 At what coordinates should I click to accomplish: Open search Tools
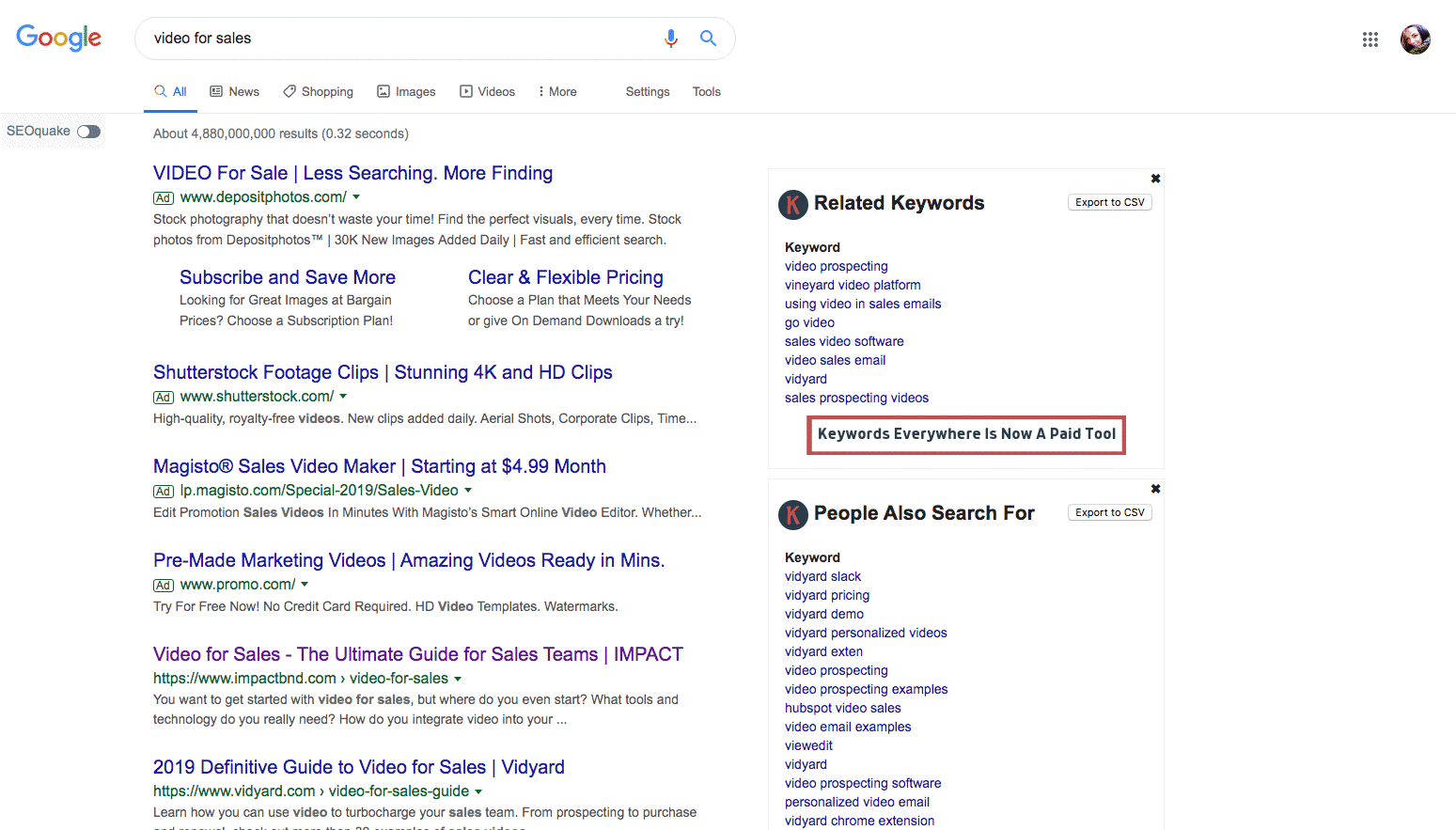(707, 91)
